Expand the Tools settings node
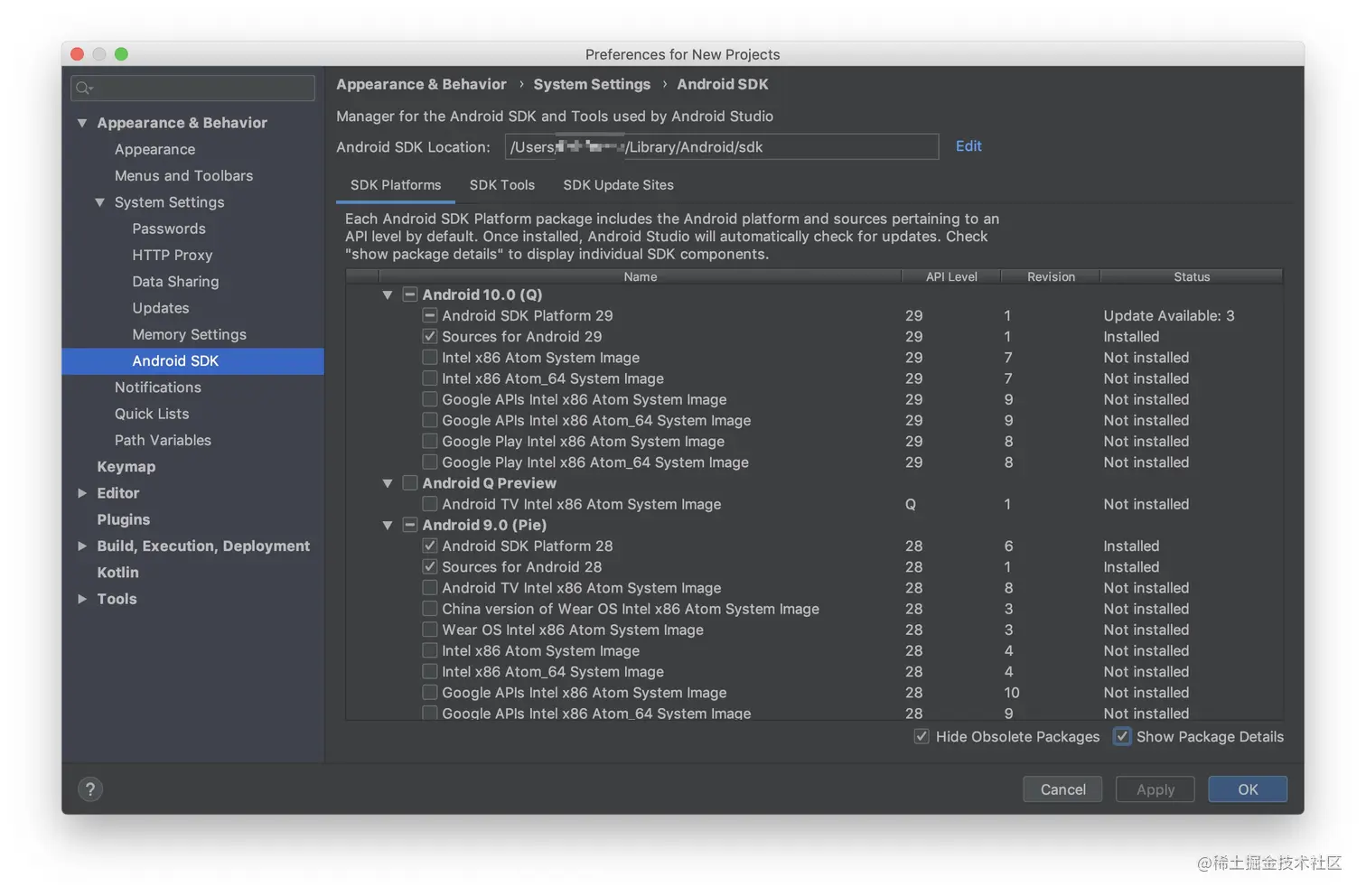 (82, 599)
